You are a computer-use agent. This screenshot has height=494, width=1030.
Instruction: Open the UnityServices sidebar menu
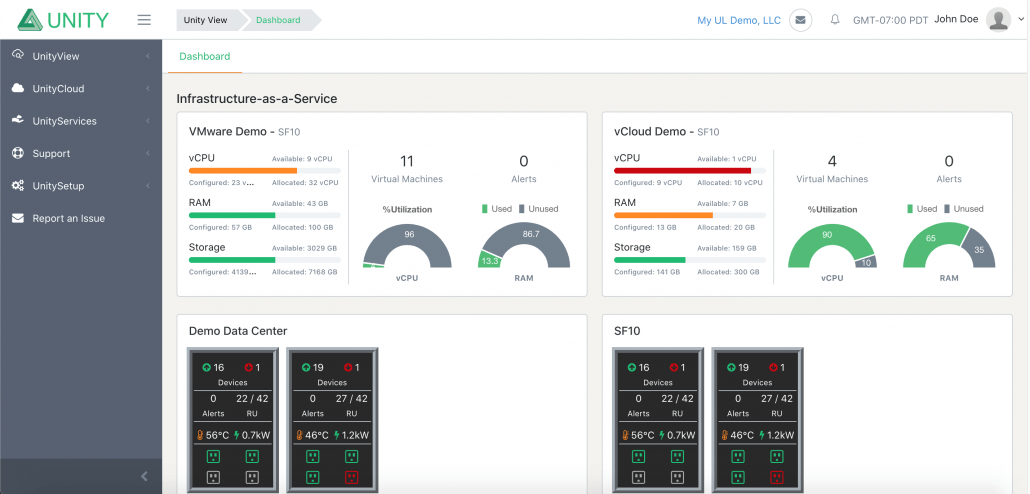(x=81, y=121)
